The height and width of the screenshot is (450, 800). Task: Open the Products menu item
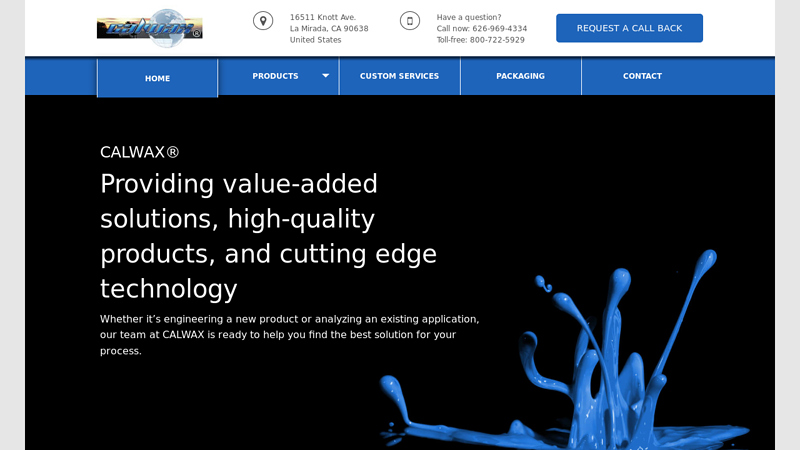tap(275, 76)
